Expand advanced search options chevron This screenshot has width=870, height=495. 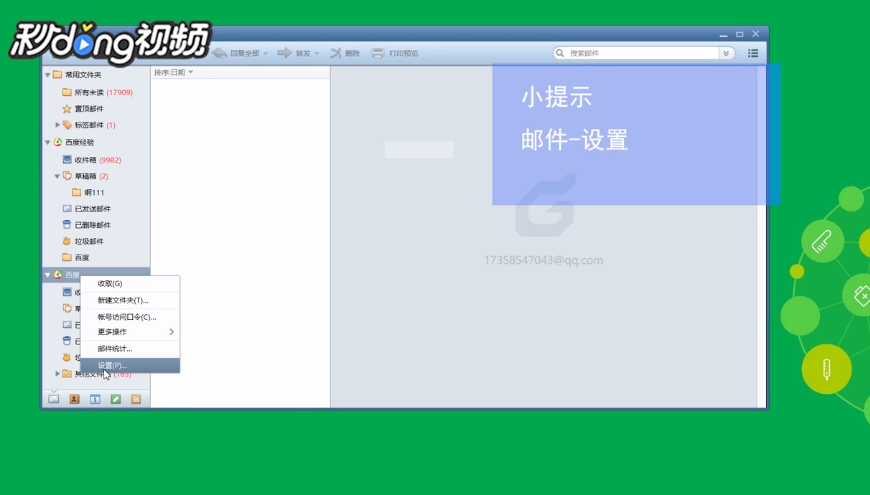[726, 53]
